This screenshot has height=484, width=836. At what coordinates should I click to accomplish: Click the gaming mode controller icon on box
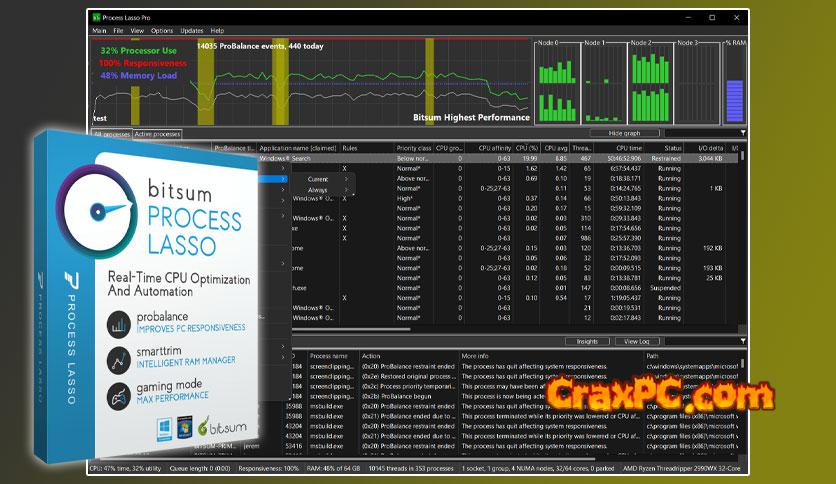tap(119, 396)
